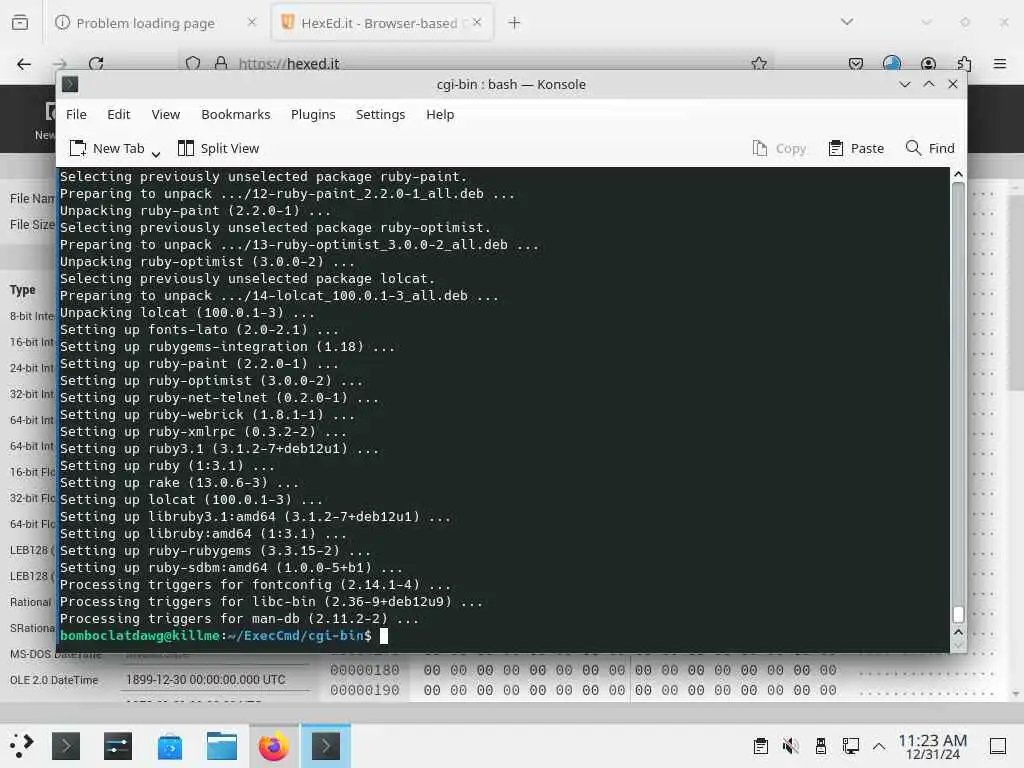This screenshot has width=1024, height=768.
Task: Click the Konsole window terminal icon
Action: point(70,84)
